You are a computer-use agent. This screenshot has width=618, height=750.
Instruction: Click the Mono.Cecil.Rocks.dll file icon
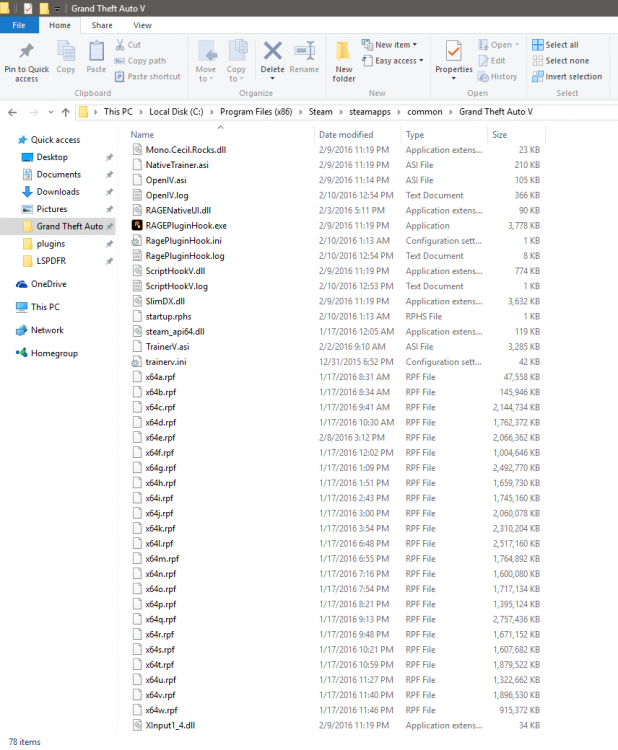[137, 150]
